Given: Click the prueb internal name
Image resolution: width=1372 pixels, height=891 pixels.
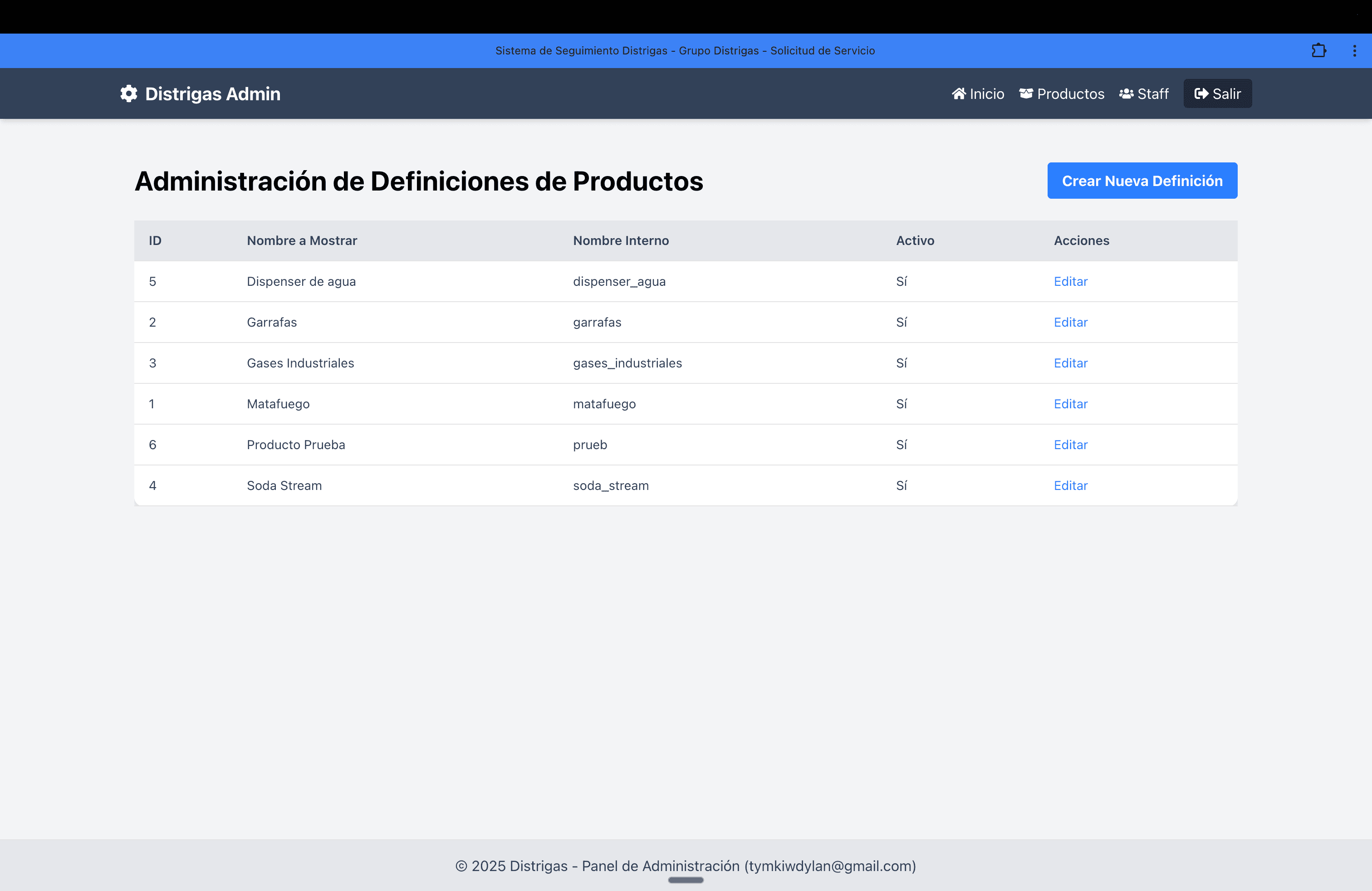Looking at the screenshot, I should 590,445.
